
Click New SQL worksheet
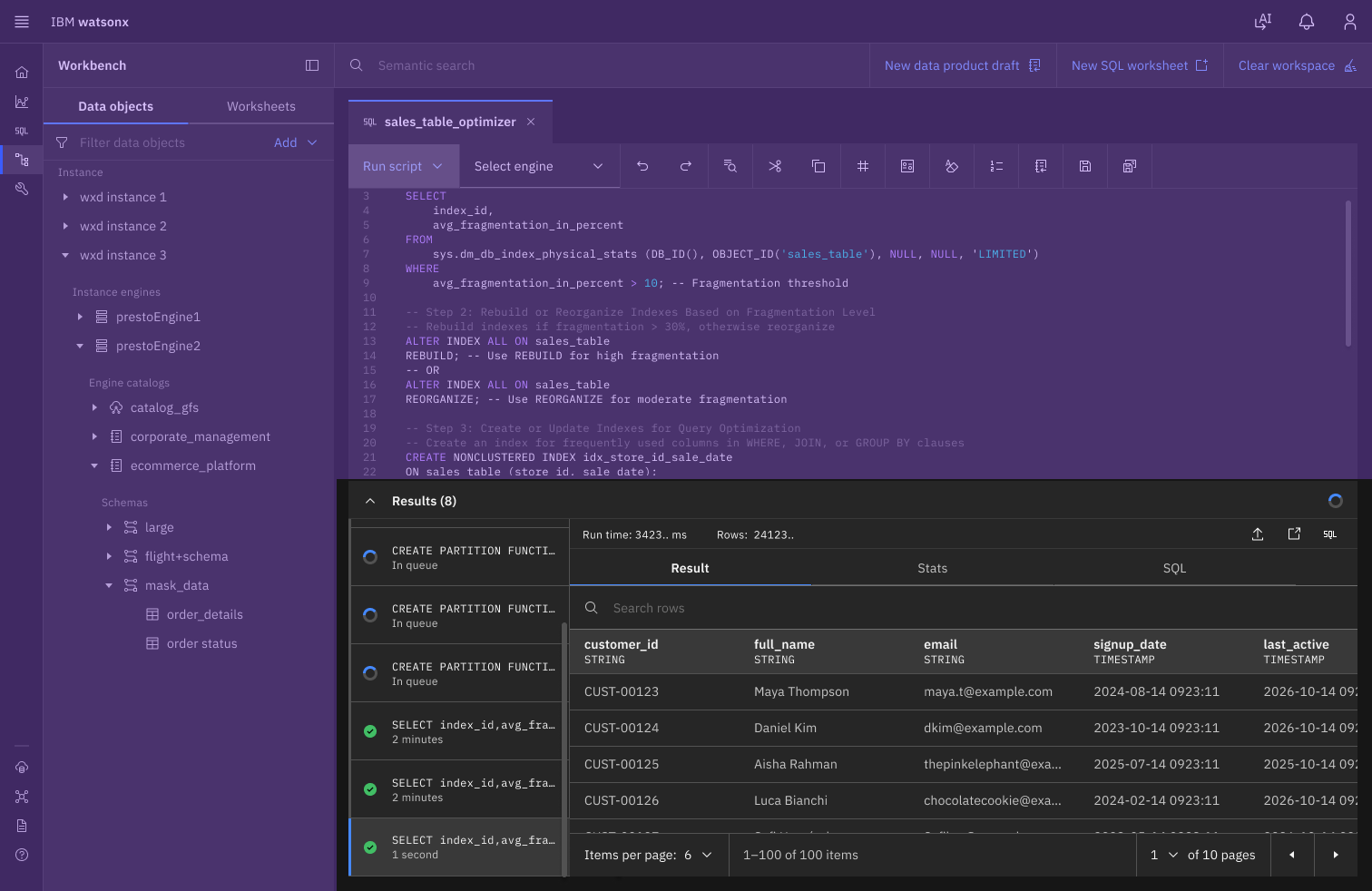[1140, 65]
